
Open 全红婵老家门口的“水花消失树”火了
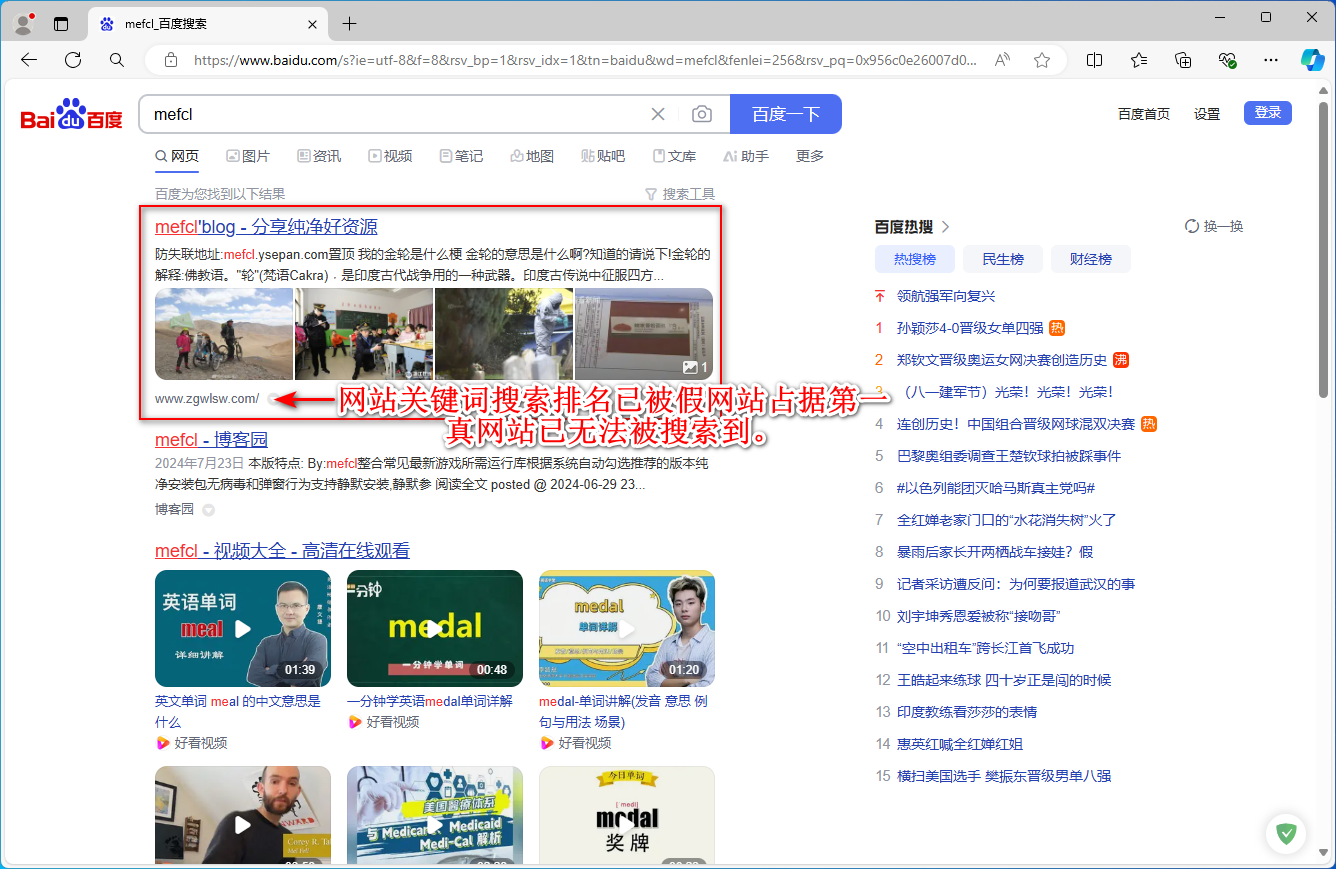click(x=1007, y=520)
